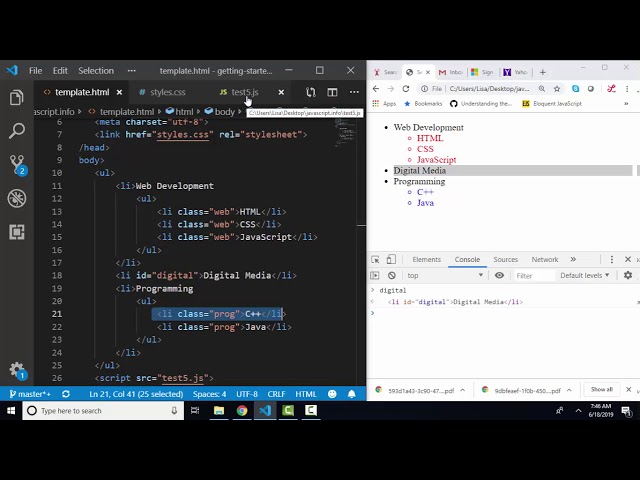
Task: Open DevTools console settings gear
Action: (x=628, y=276)
